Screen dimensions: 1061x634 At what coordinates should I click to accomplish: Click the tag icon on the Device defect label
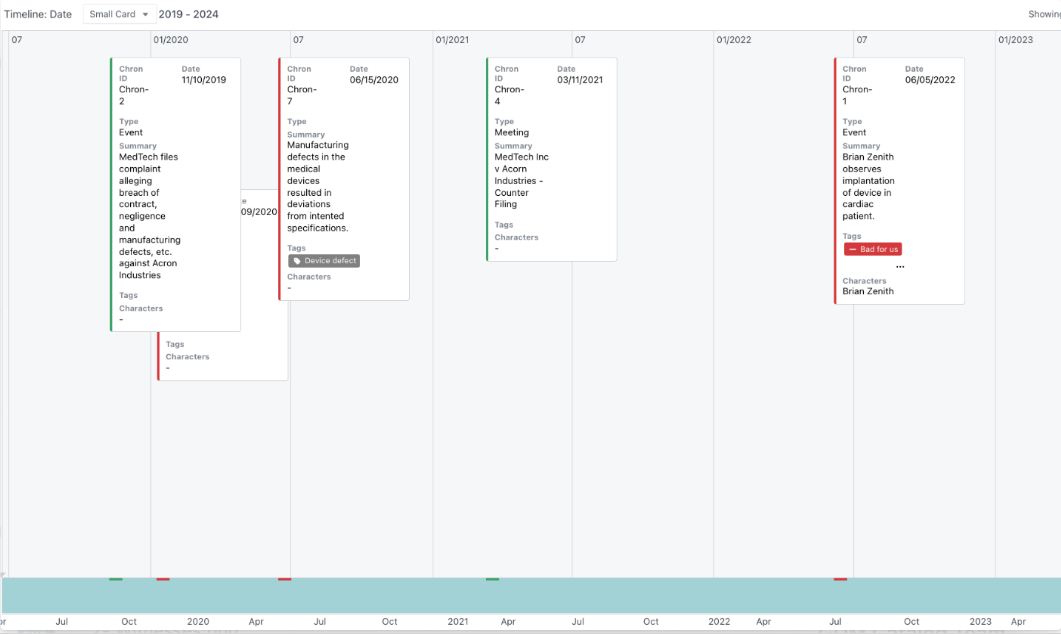point(297,261)
